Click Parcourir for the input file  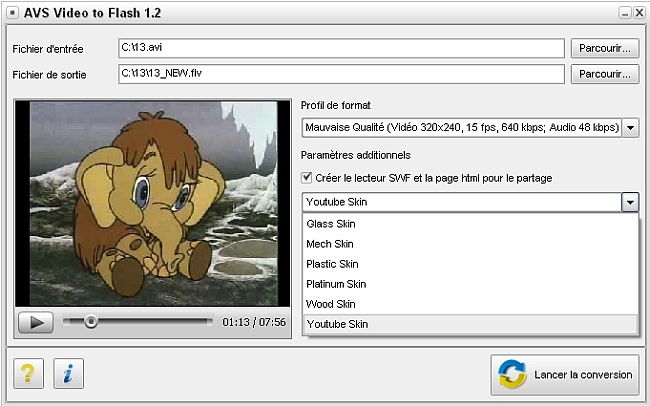coord(605,49)
